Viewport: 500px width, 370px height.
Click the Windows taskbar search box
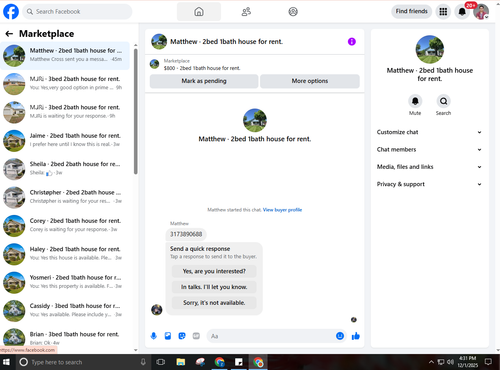pos(82,362)
